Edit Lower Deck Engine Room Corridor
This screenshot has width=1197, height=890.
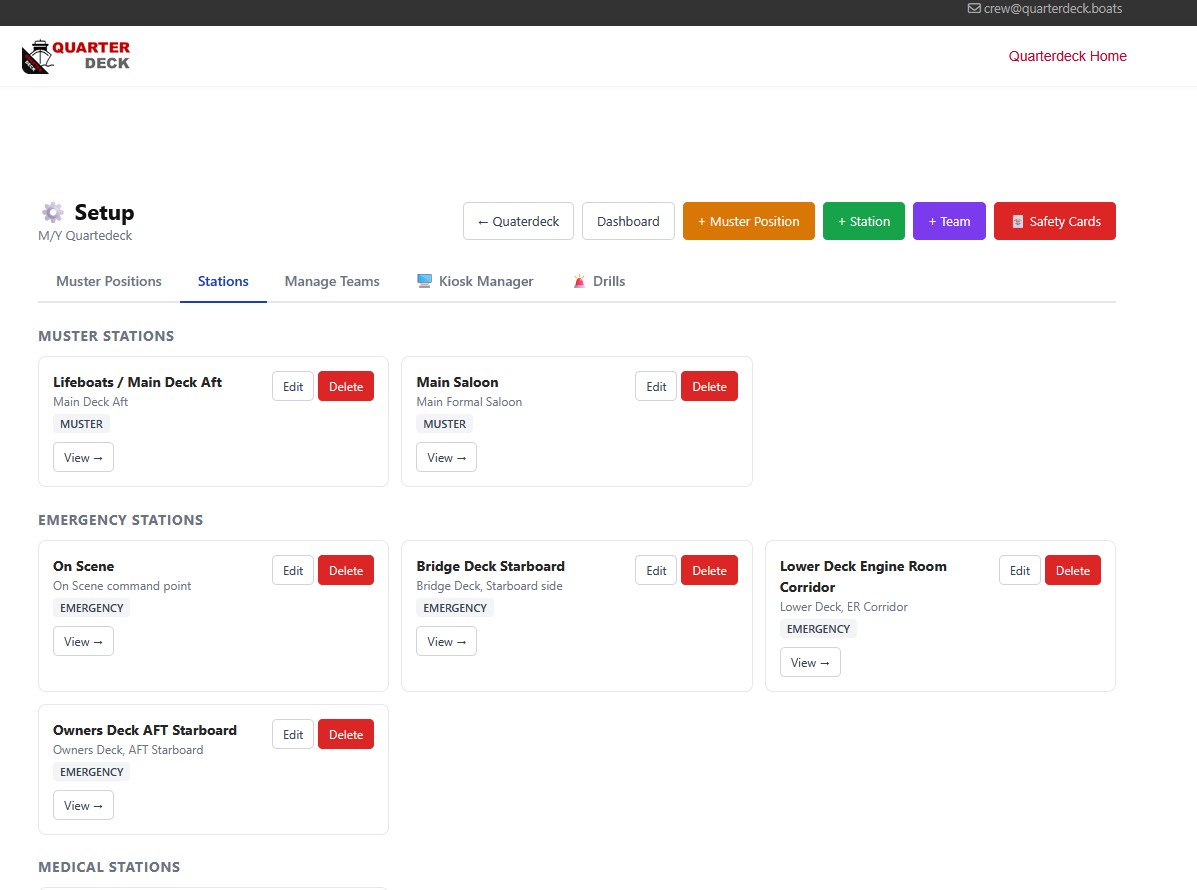pyautogui.click(x=1019, y=570)
